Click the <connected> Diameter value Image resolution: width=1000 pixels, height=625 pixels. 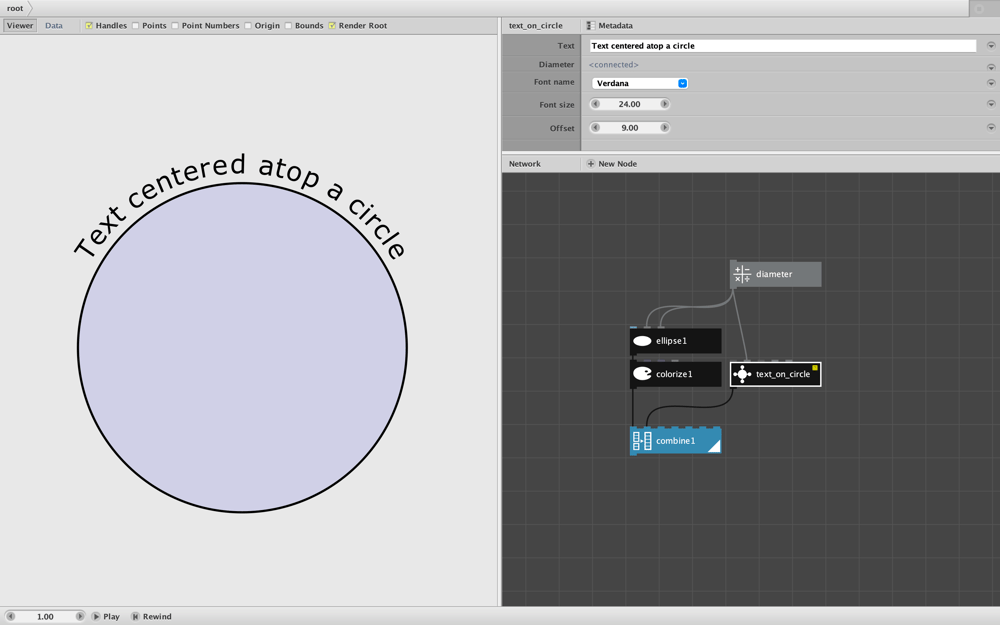(x=614, y=64)
